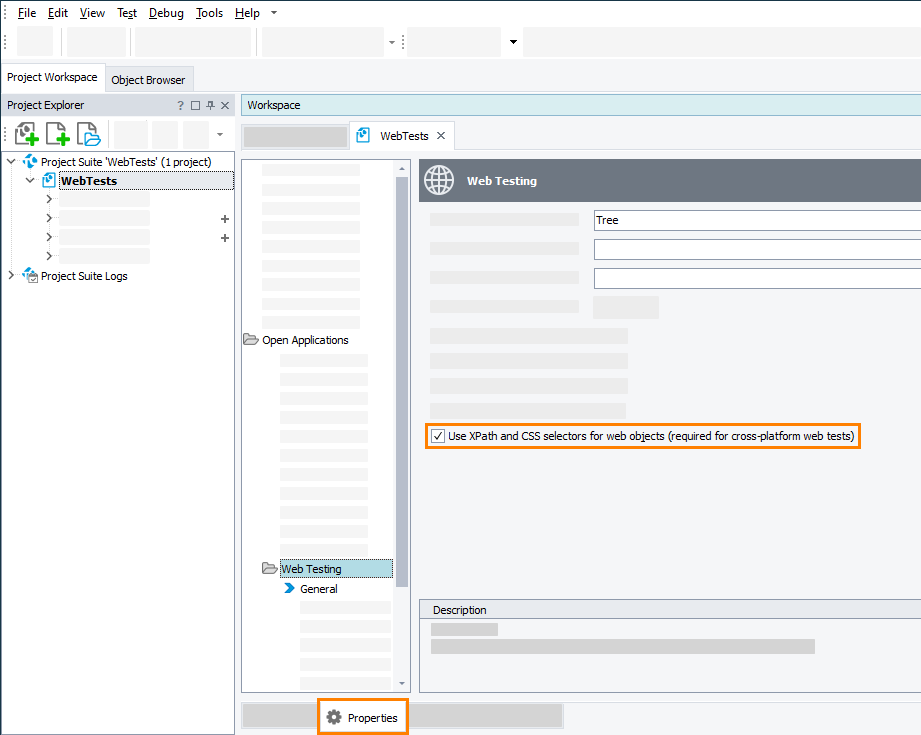Click the WebTests project icon in the tree

[x=48, y=180]
